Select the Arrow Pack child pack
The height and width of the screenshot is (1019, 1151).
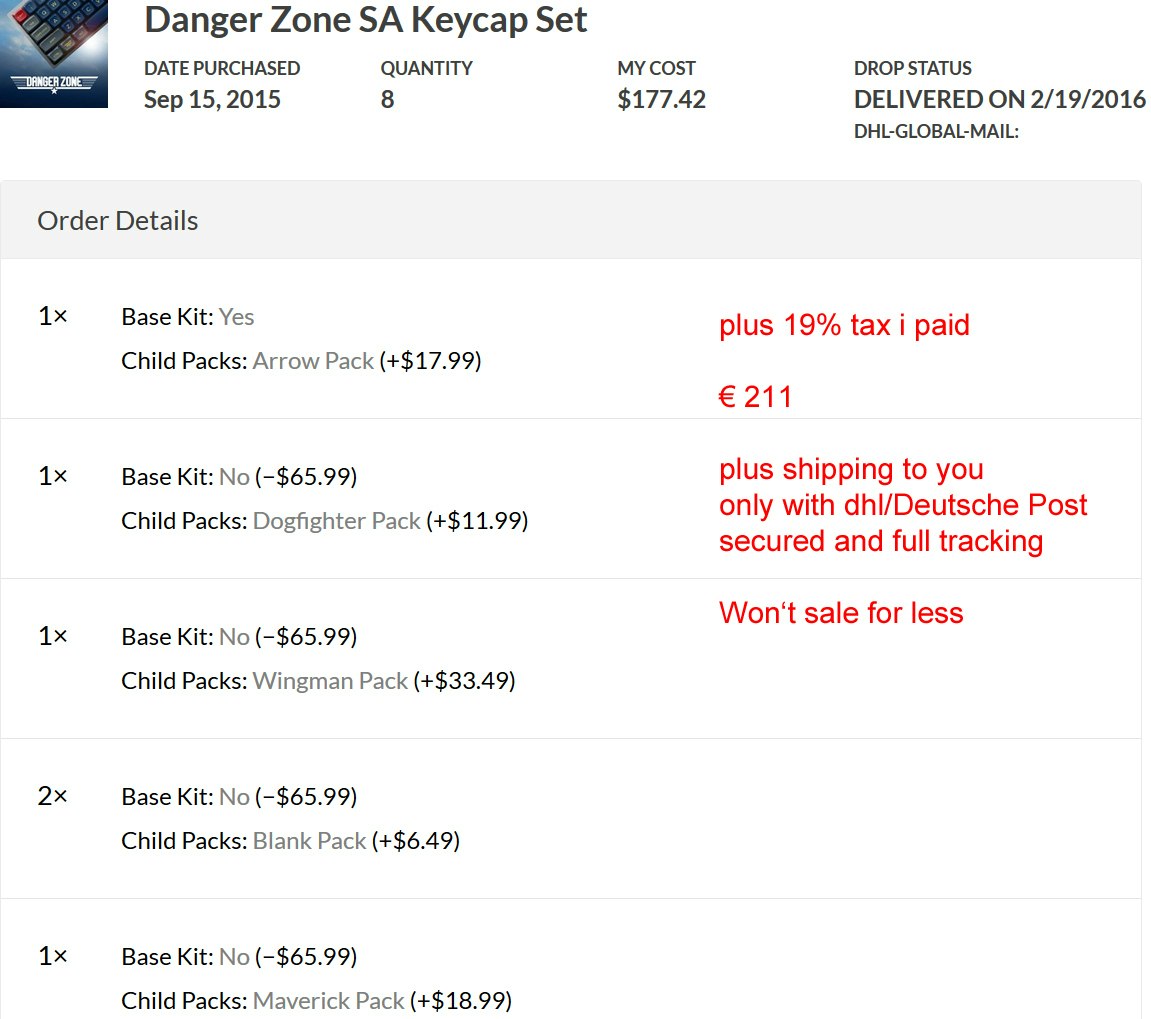click(313, 361)
